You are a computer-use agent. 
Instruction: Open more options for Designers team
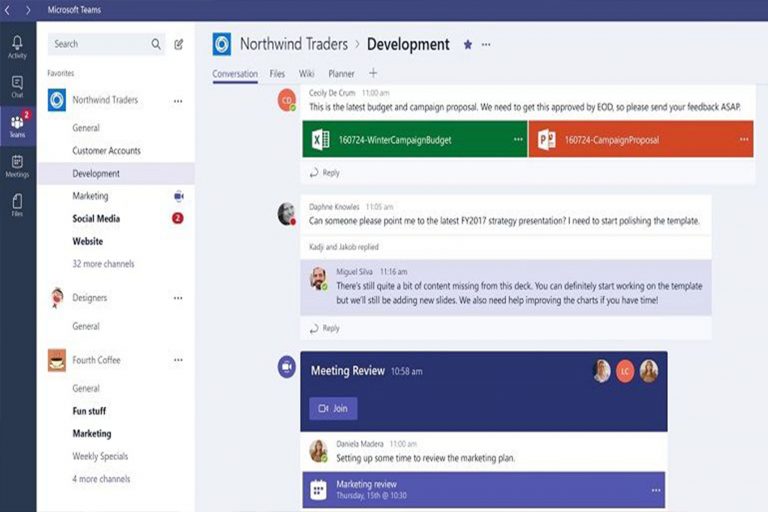pos(178,298)
